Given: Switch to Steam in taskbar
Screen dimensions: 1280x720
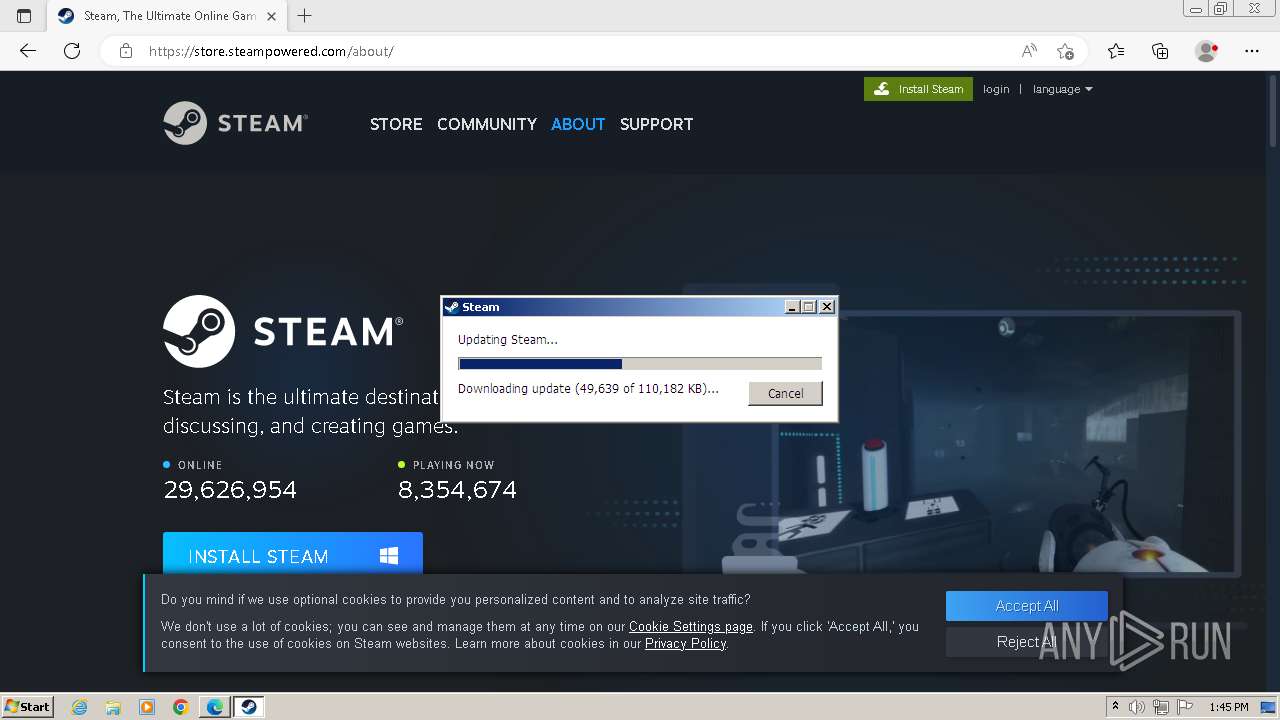Looking at the screenshot, I should tap(248, 707).
